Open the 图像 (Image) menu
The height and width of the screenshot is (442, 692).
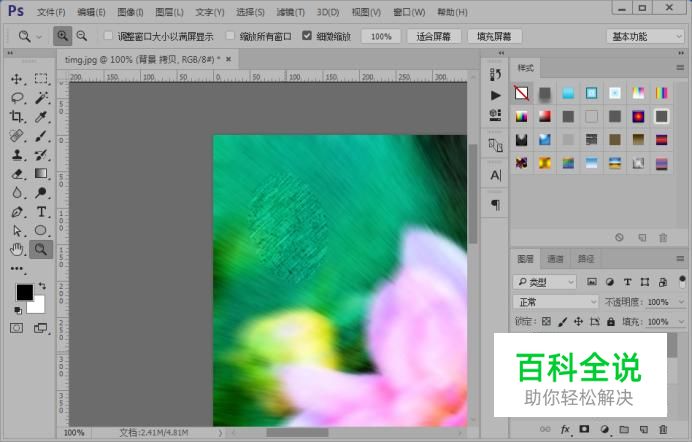coord(130,12)
